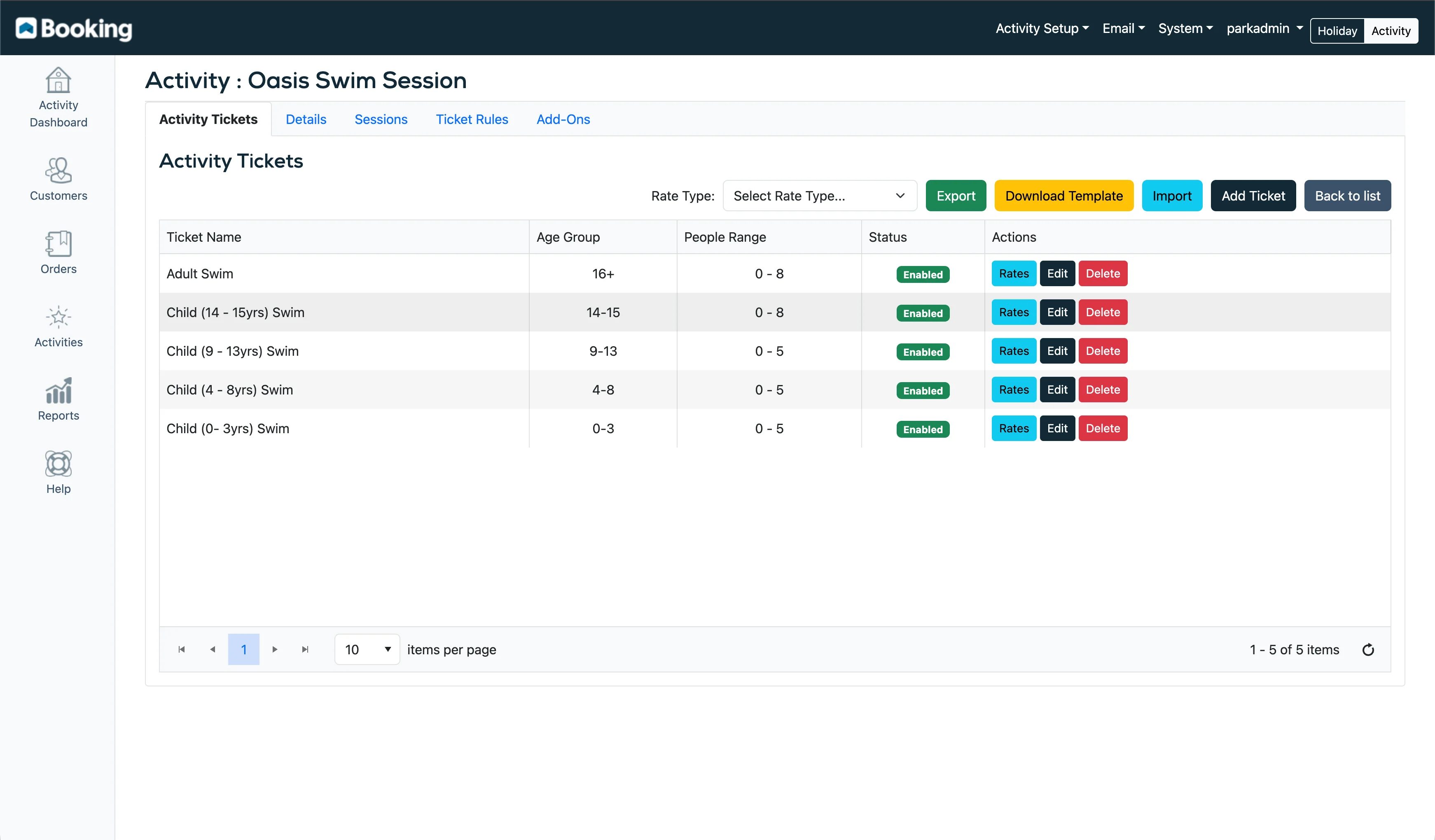Edit the Child (0- 3yrs) Swim ticket
This screenshot has width=1435, height=840.
click(x=1057, y=429)
